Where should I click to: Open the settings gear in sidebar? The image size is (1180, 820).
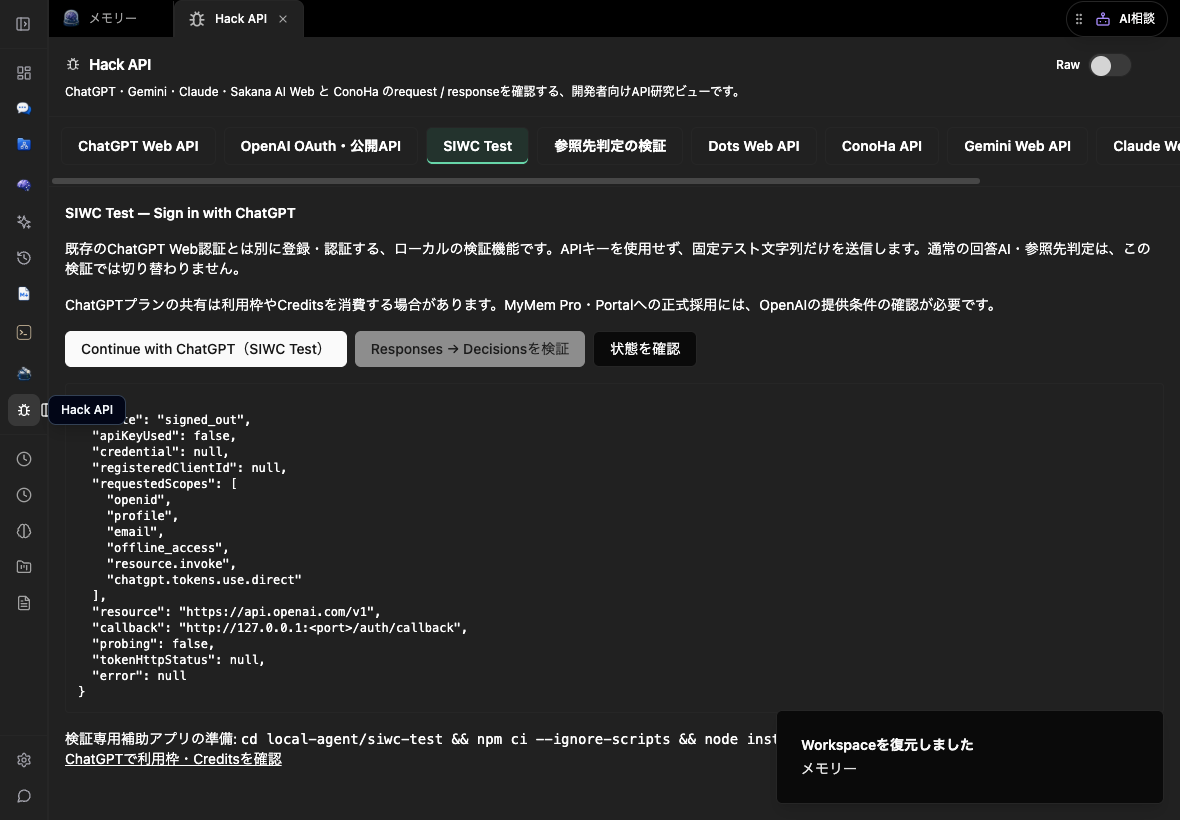[23, 760]
